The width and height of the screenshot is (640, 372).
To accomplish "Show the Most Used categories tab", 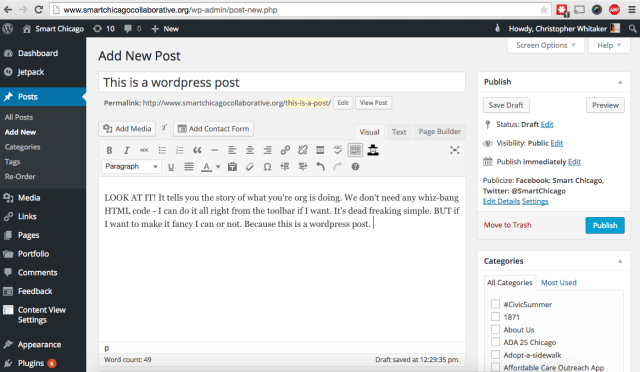I will coord(558,283).
